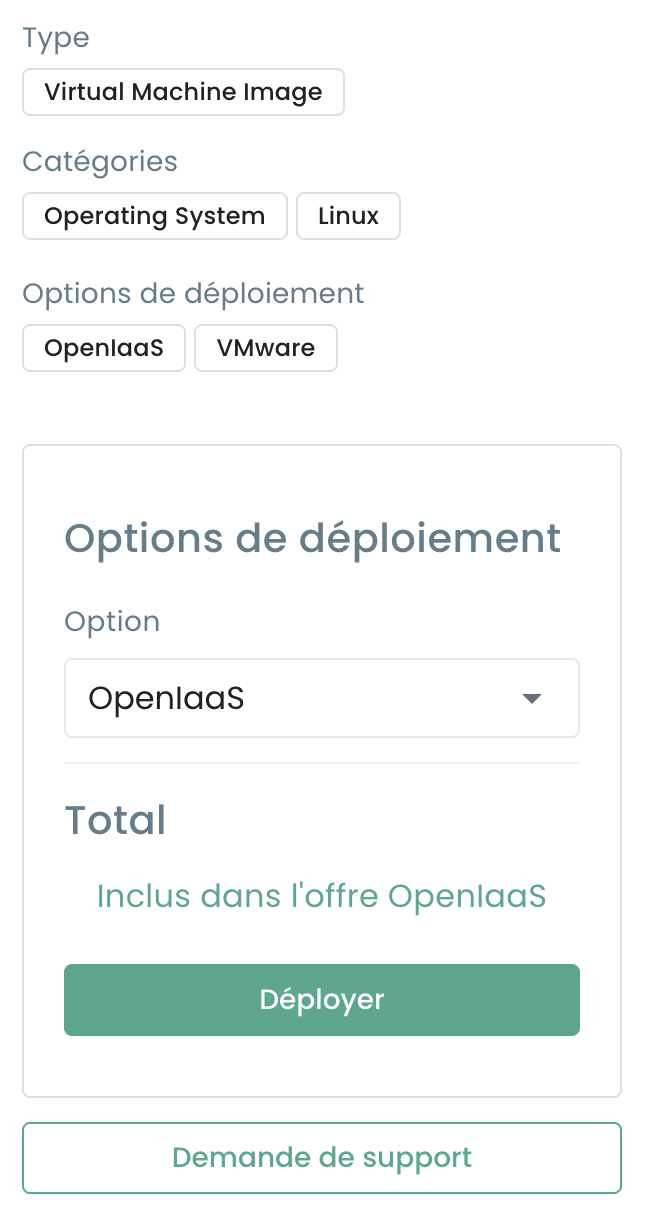Viewport: 646px width, 1232px height.
Task: Open the Option combo box showing OpenIaaS
Action: [x=300, y=698]
